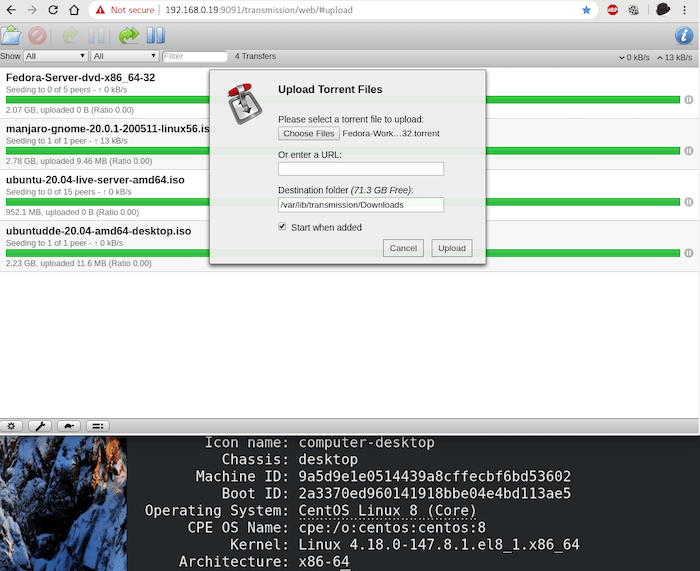Screen dimensions: 700x571
Task: Click the Not secure warning indicator
Action: point(125,10)
